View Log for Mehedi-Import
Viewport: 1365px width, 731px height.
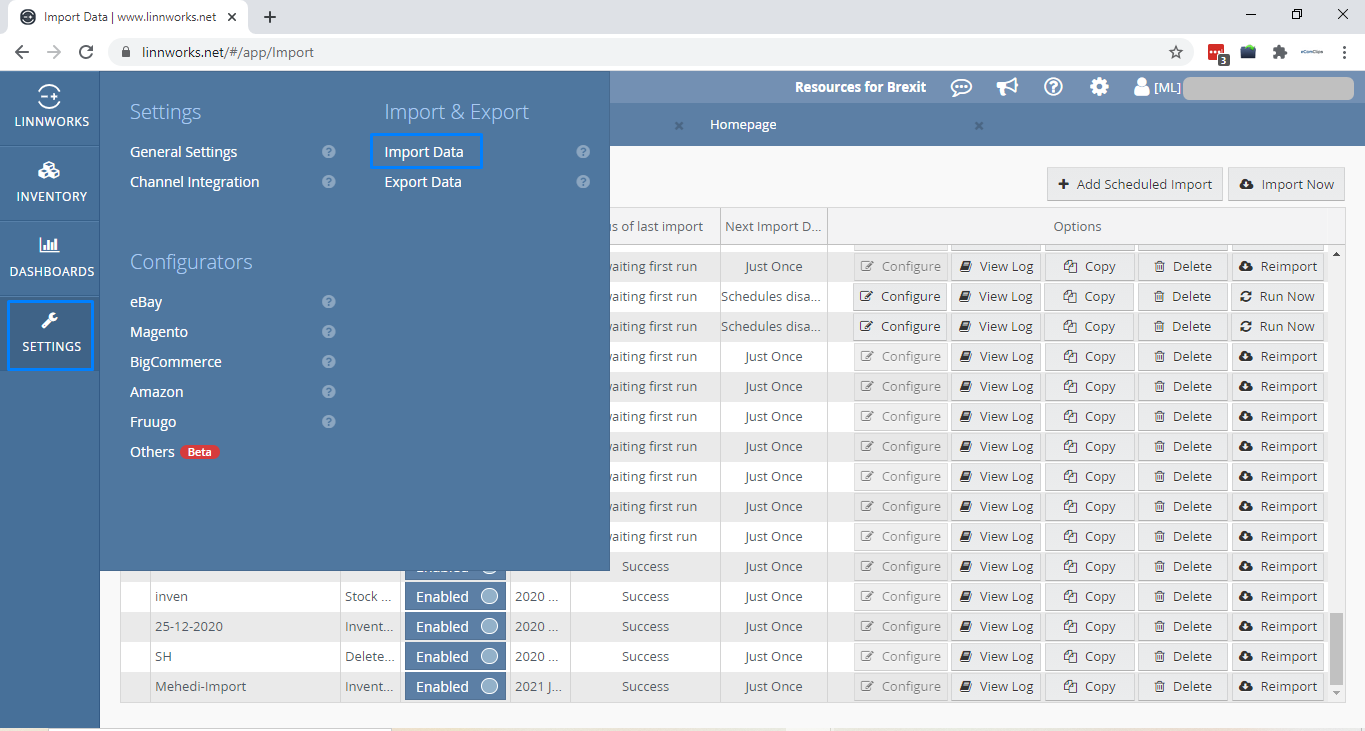click(x=996, y=687)
